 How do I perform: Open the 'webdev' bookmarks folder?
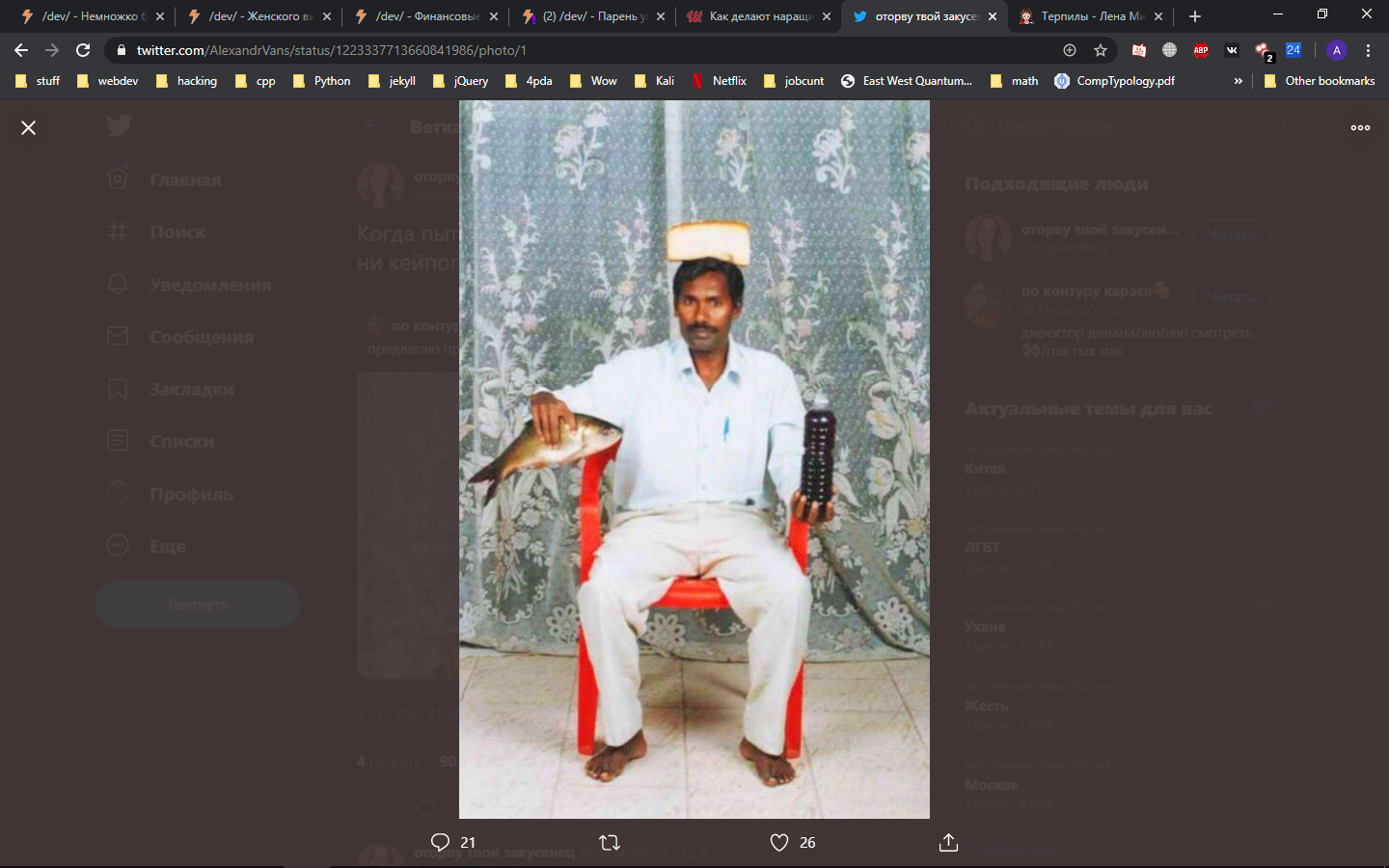(x=107, y=81)
